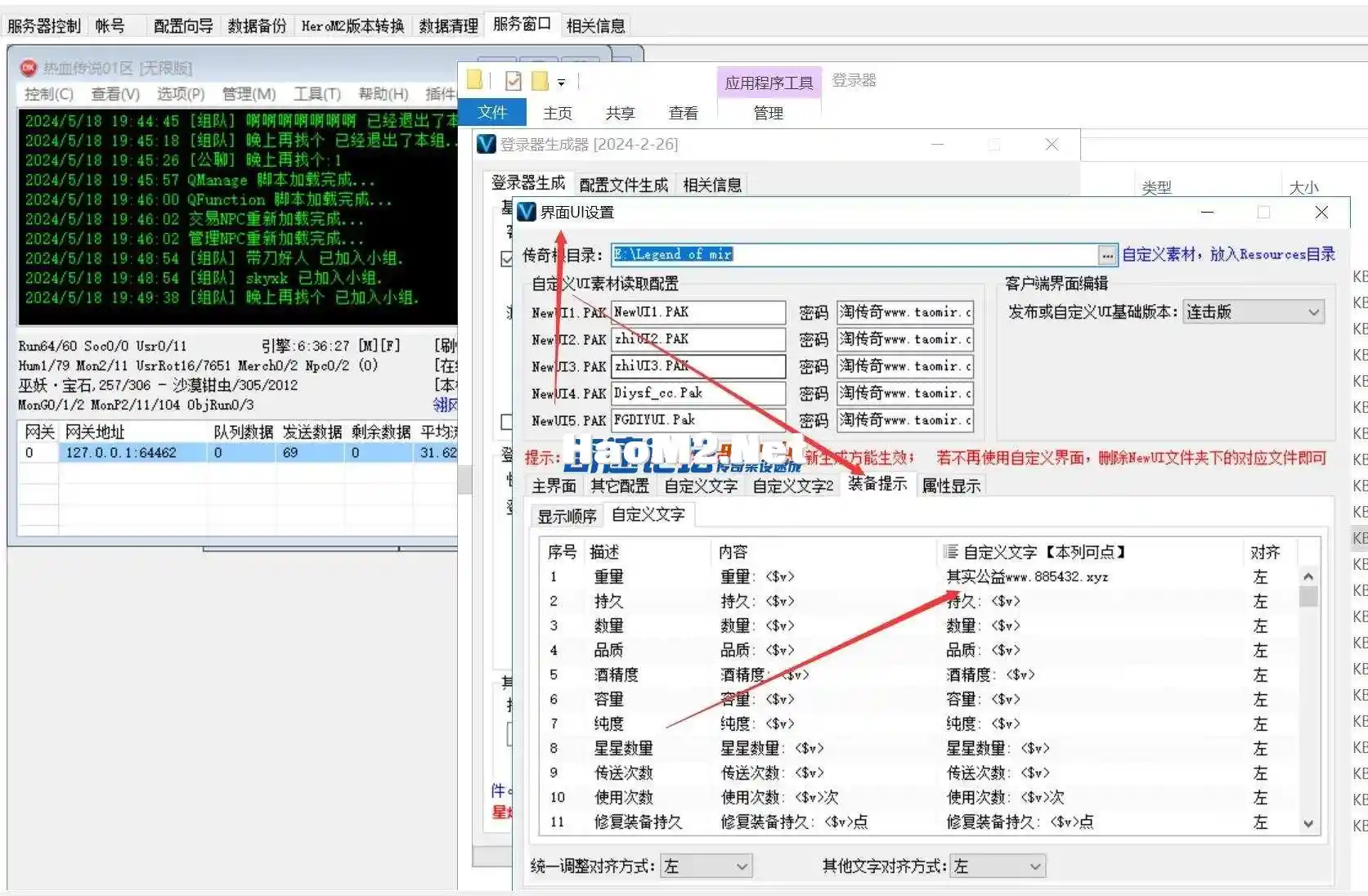
Task: Click the 传奇目录 path input field
Action: [854, 255]
